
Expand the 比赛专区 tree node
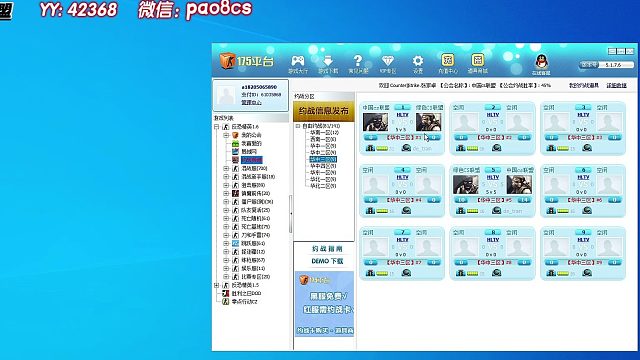(226, 276)
